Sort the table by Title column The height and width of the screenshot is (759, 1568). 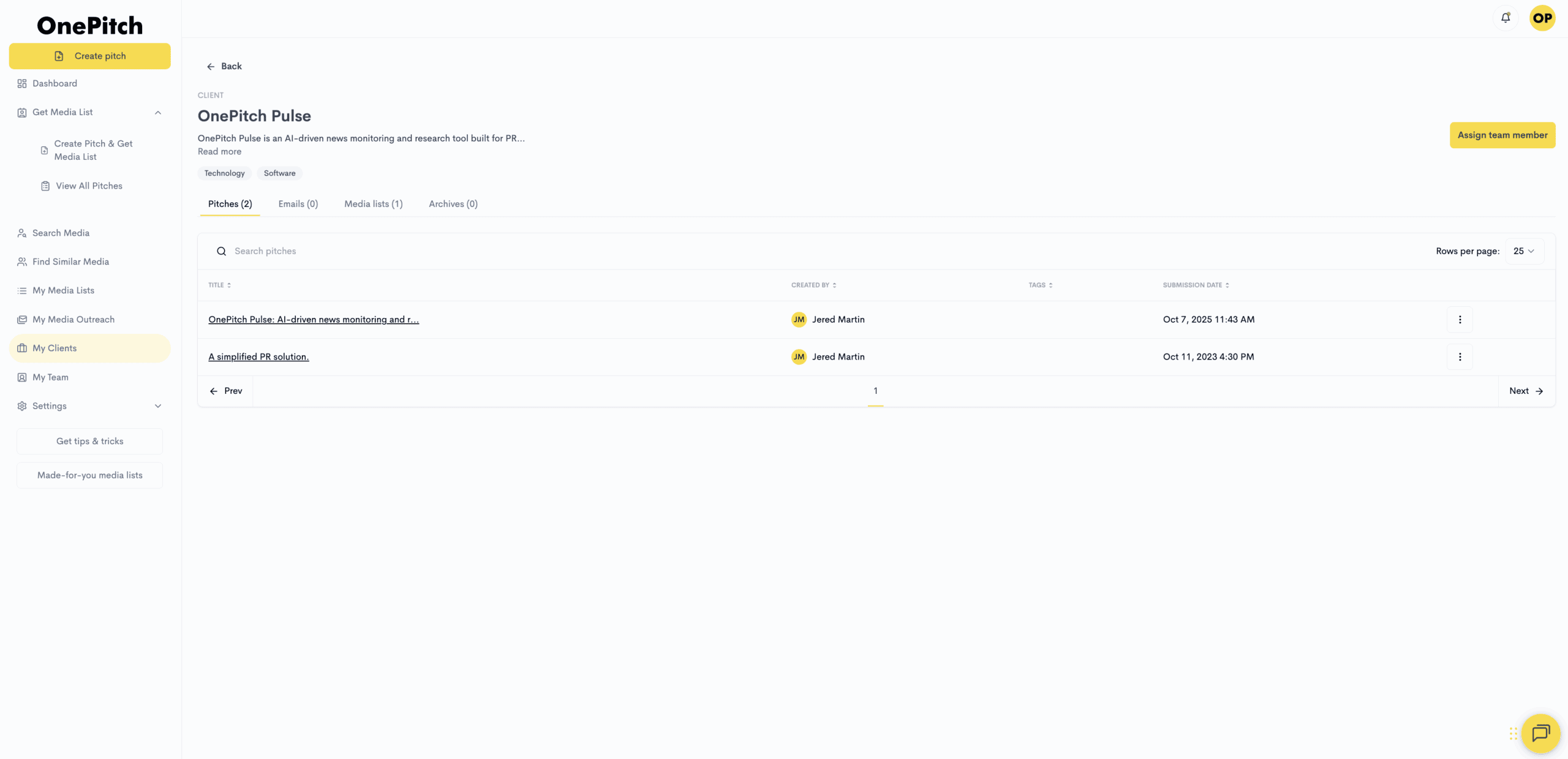tap(219, 285)
